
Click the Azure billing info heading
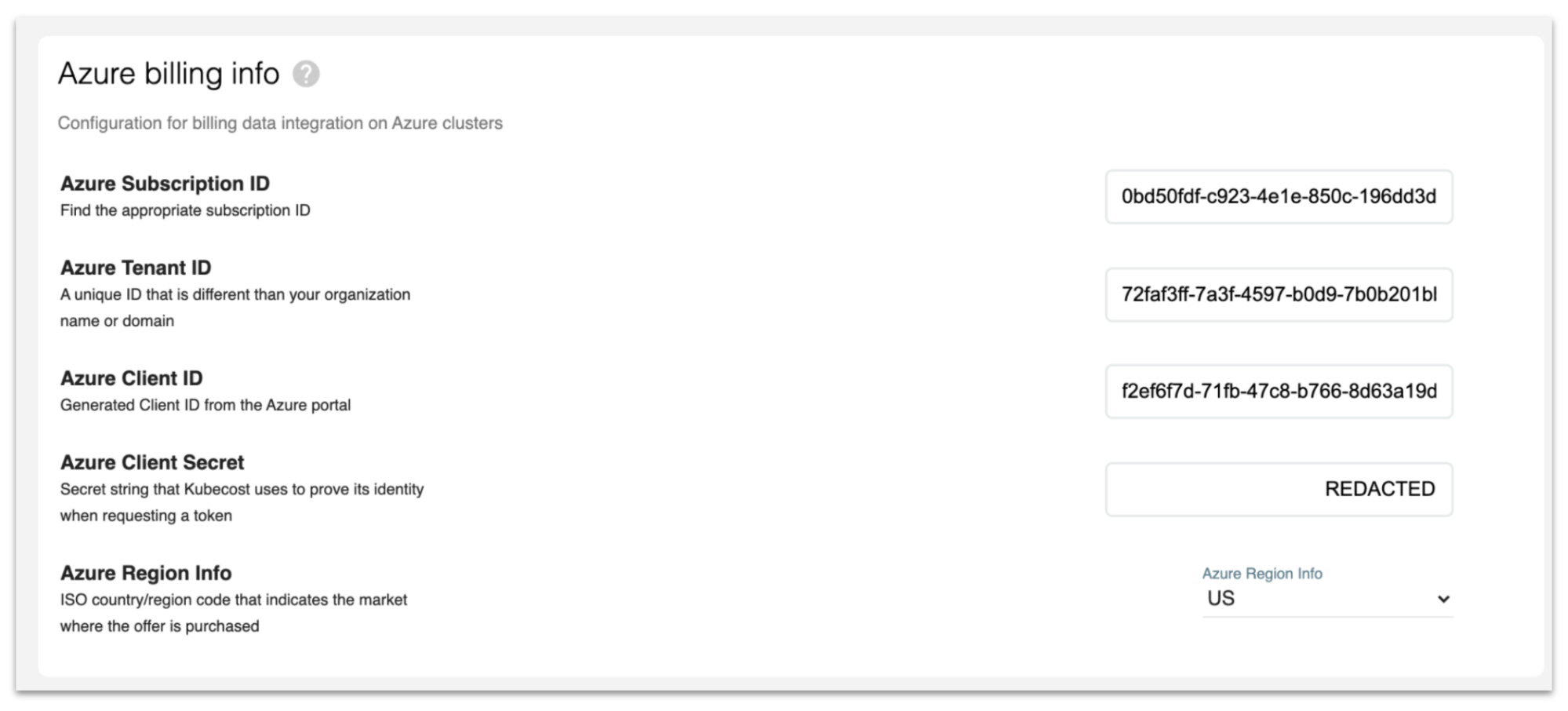click(169, 74)
